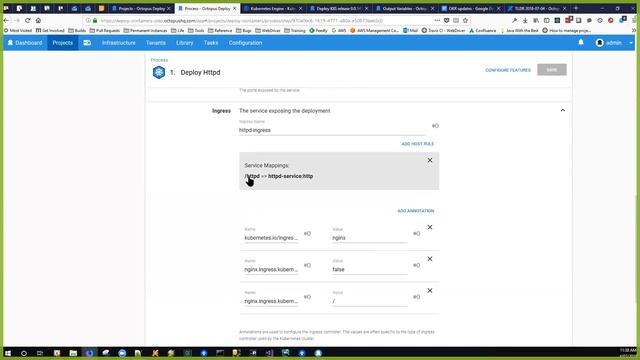Screen dimensions: 640x360
Task: Bookmark this page with the star icon
Action: (x=465, y=20)
